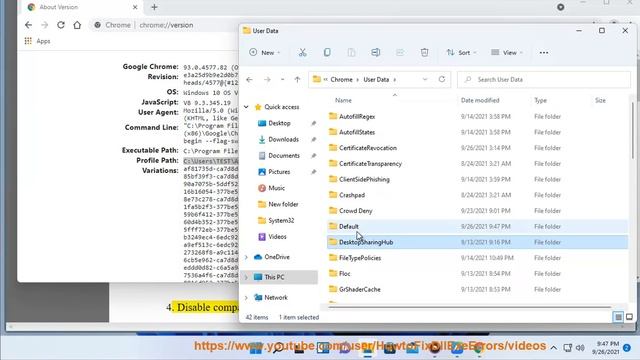Select Documents in Quick access
The image size is (640, 360).
pyautogui.click(x=284, y=156)
